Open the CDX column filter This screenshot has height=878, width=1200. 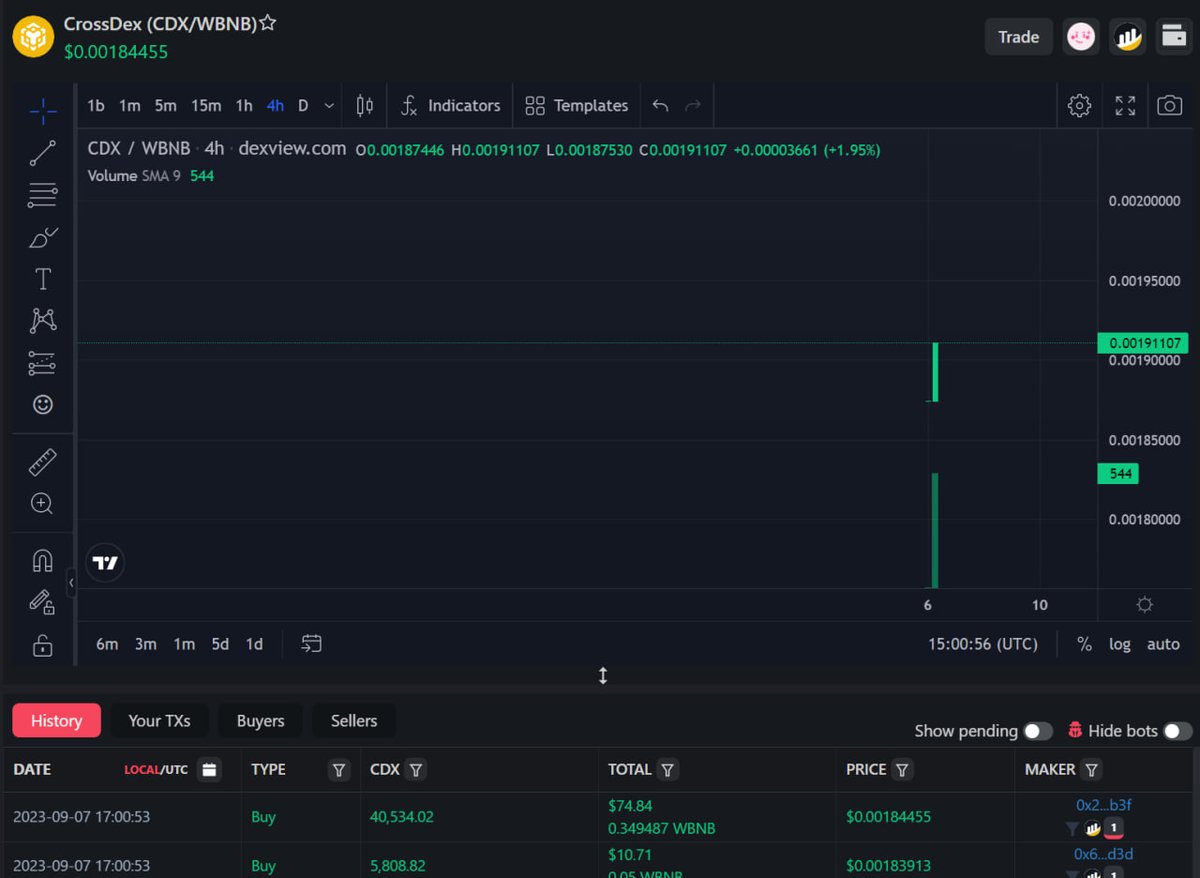[415, 769]
